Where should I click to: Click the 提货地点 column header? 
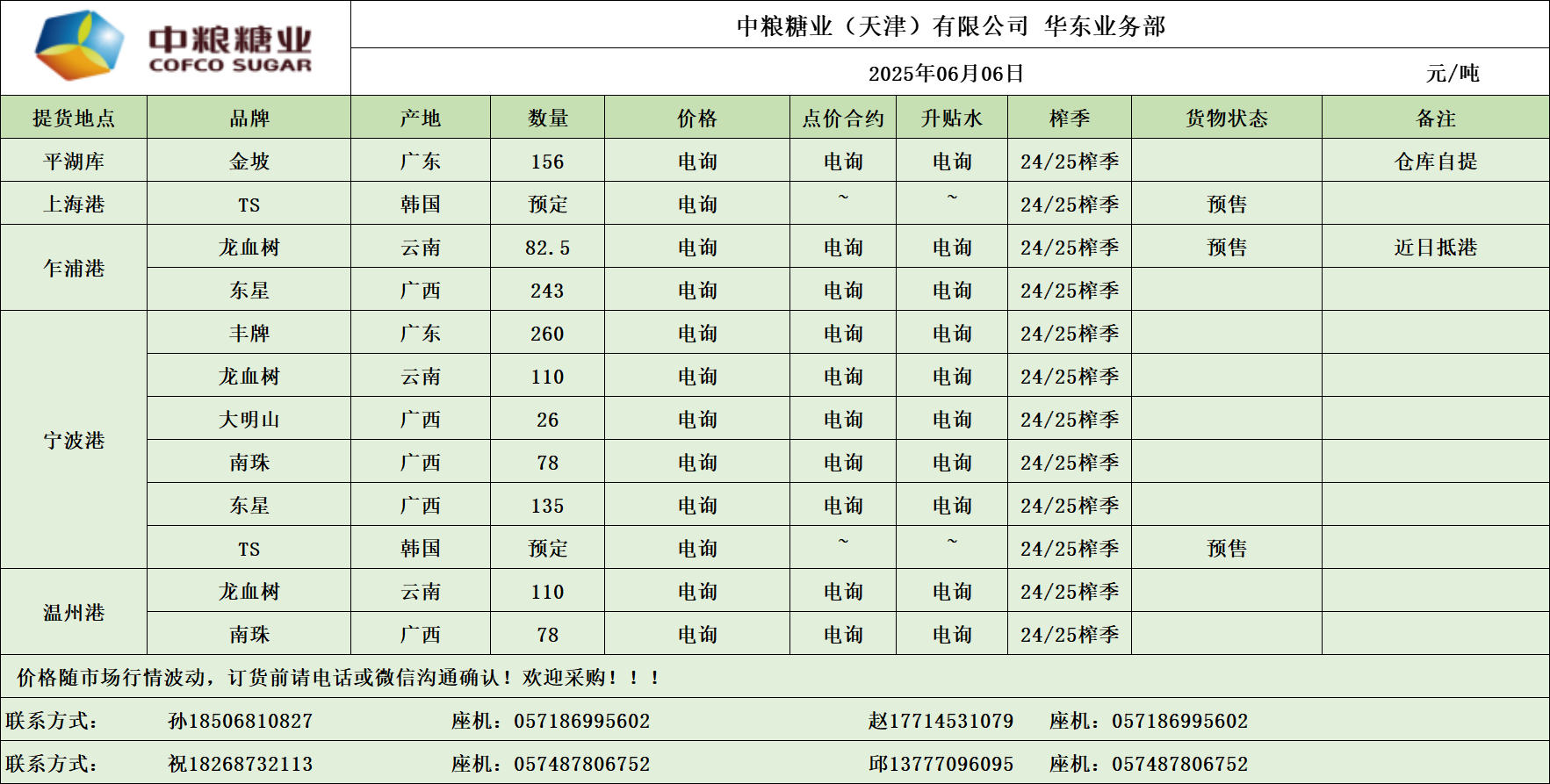pos(74,118)
